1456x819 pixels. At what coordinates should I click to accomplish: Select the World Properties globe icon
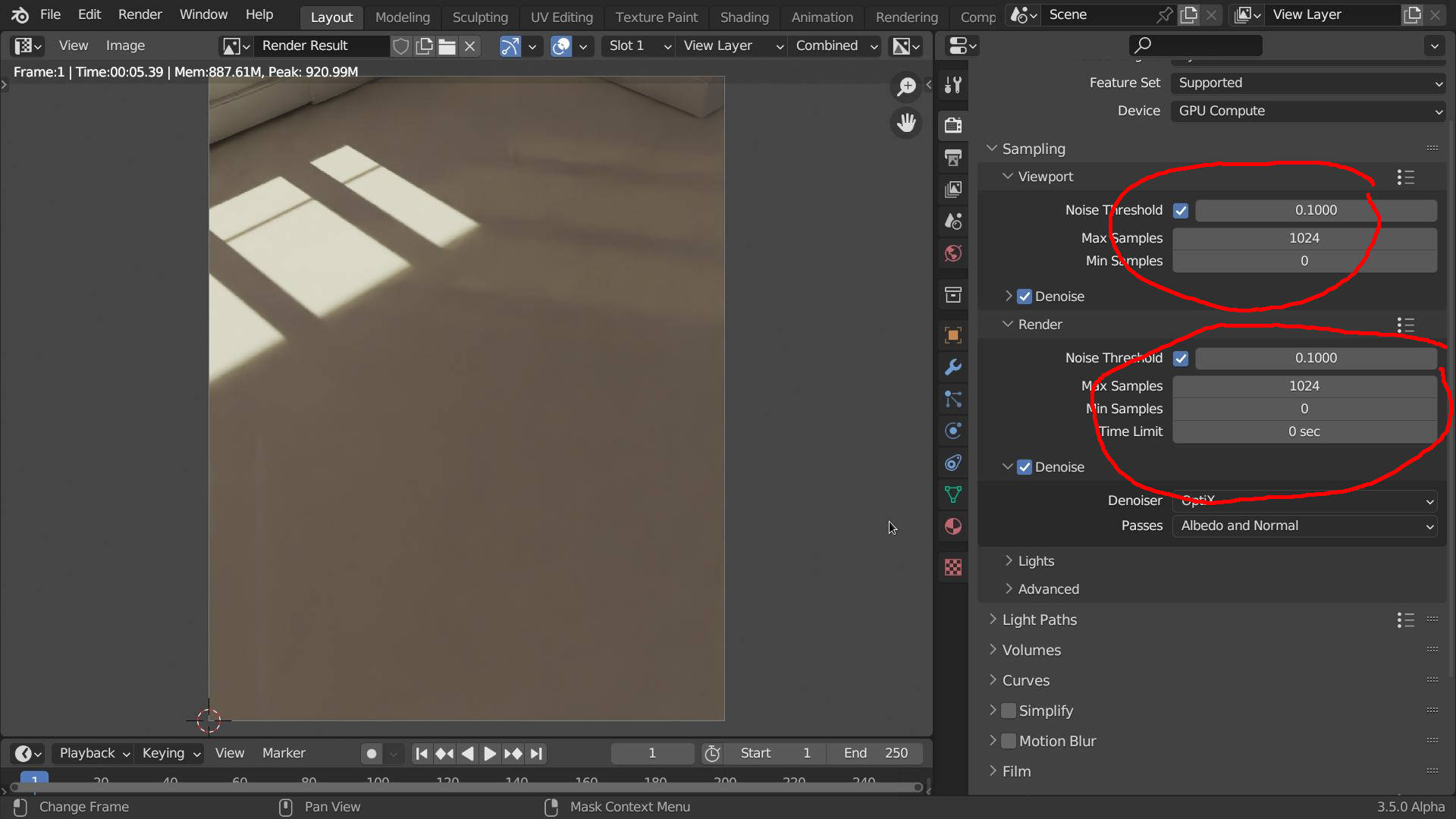tap(952, 254)
